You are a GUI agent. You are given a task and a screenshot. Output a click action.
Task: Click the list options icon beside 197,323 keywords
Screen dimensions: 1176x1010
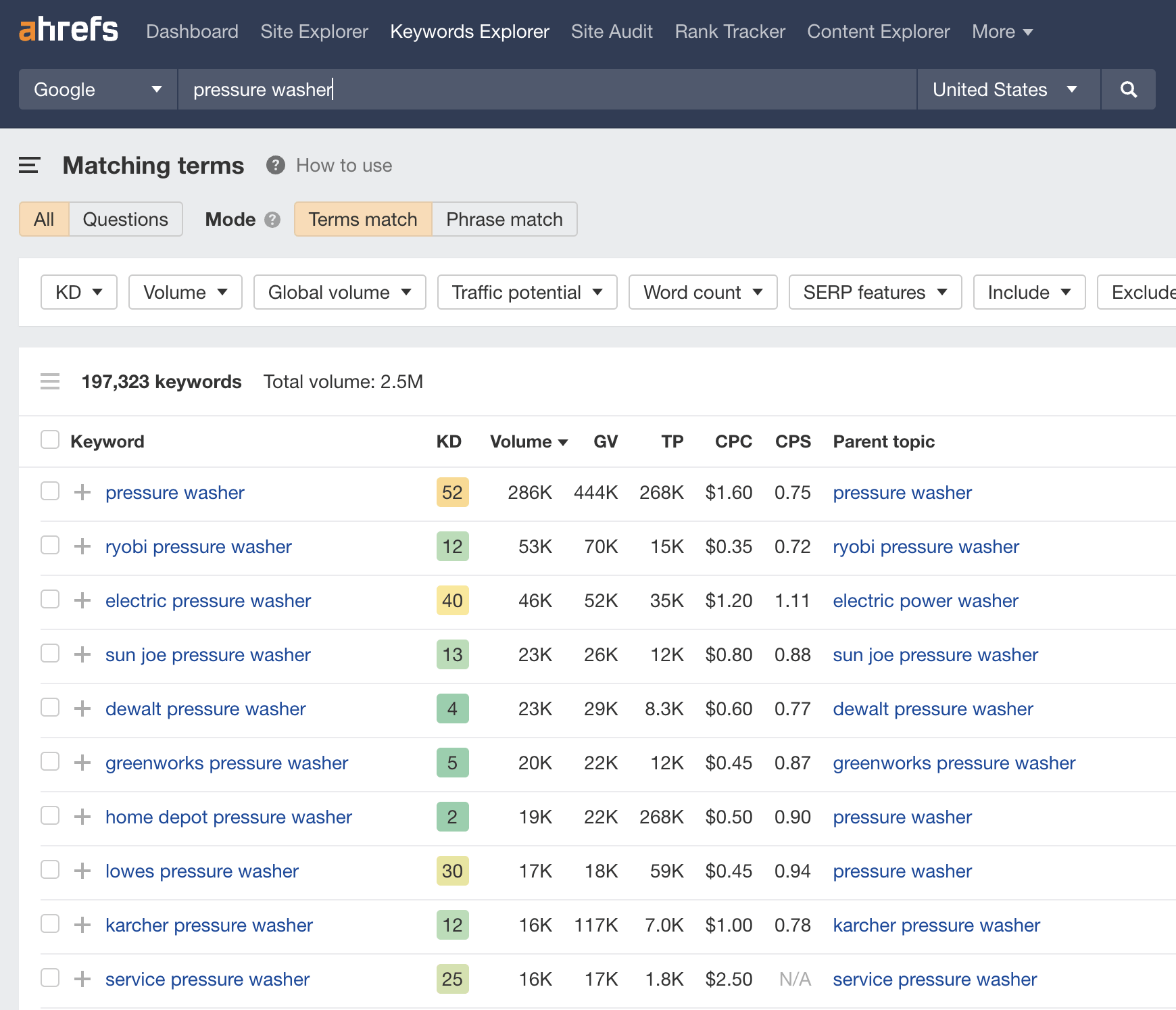click(x=50, y=381)
